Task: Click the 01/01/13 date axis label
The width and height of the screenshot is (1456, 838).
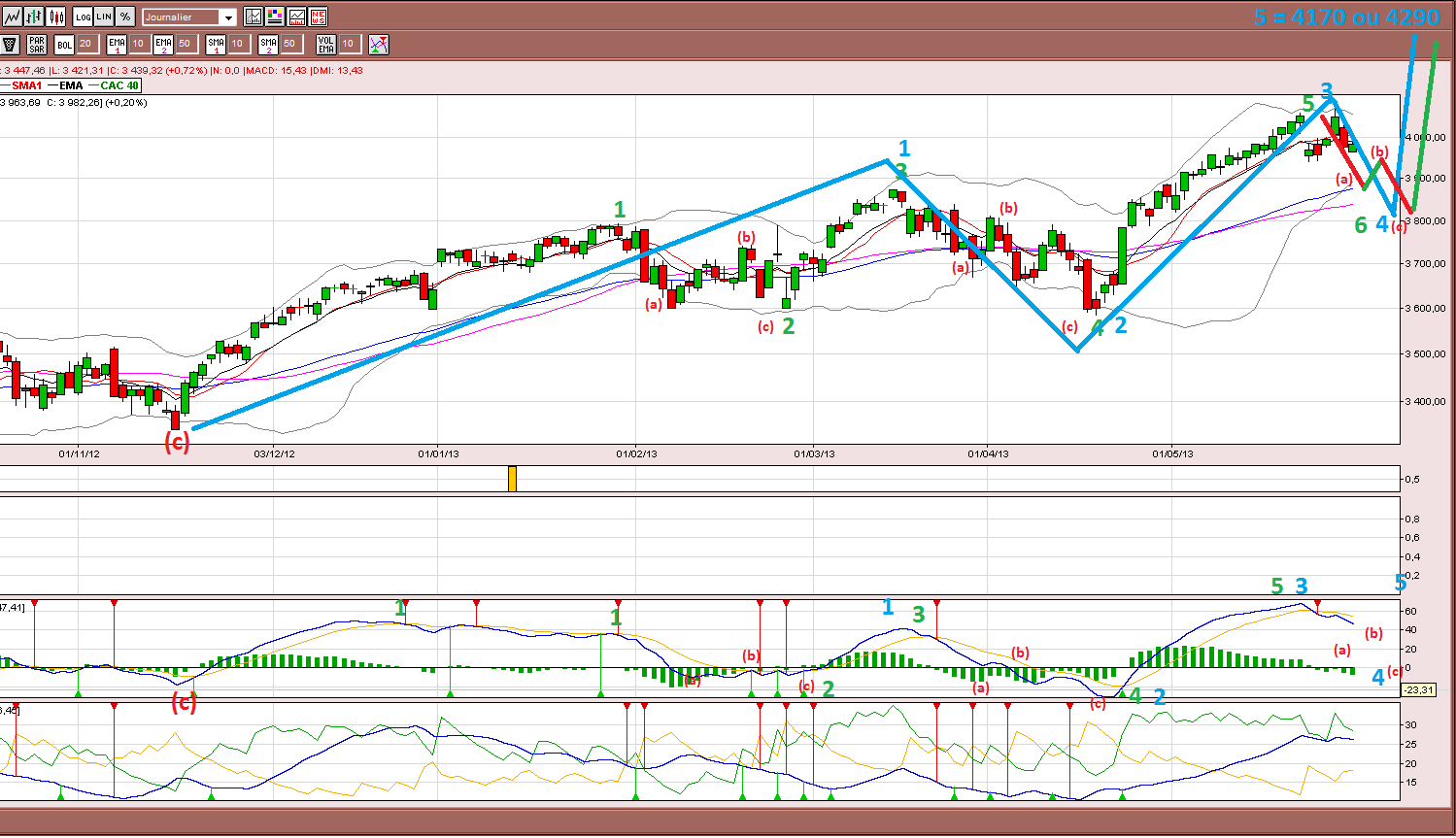Action: tap(438, 453)
